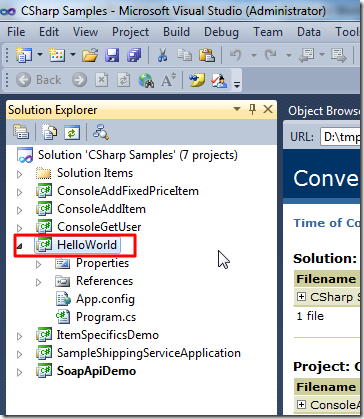
Task: Open the View menu
Action: [x=85, y=32]
